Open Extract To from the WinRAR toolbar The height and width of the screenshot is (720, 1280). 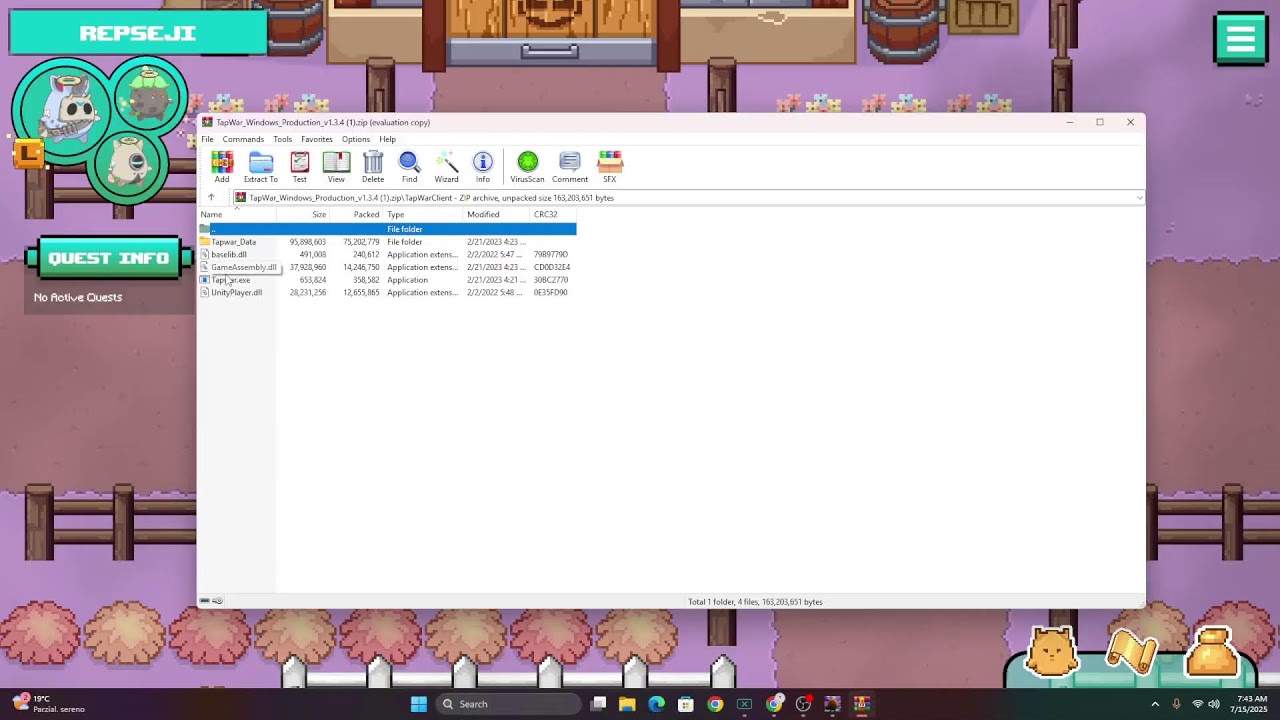(261, 167)
